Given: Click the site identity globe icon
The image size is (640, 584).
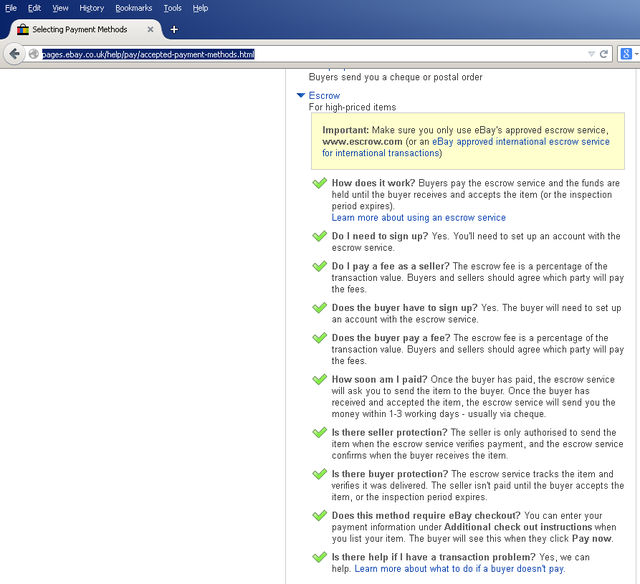Looking at the screenshot, I should coord(34,54).
